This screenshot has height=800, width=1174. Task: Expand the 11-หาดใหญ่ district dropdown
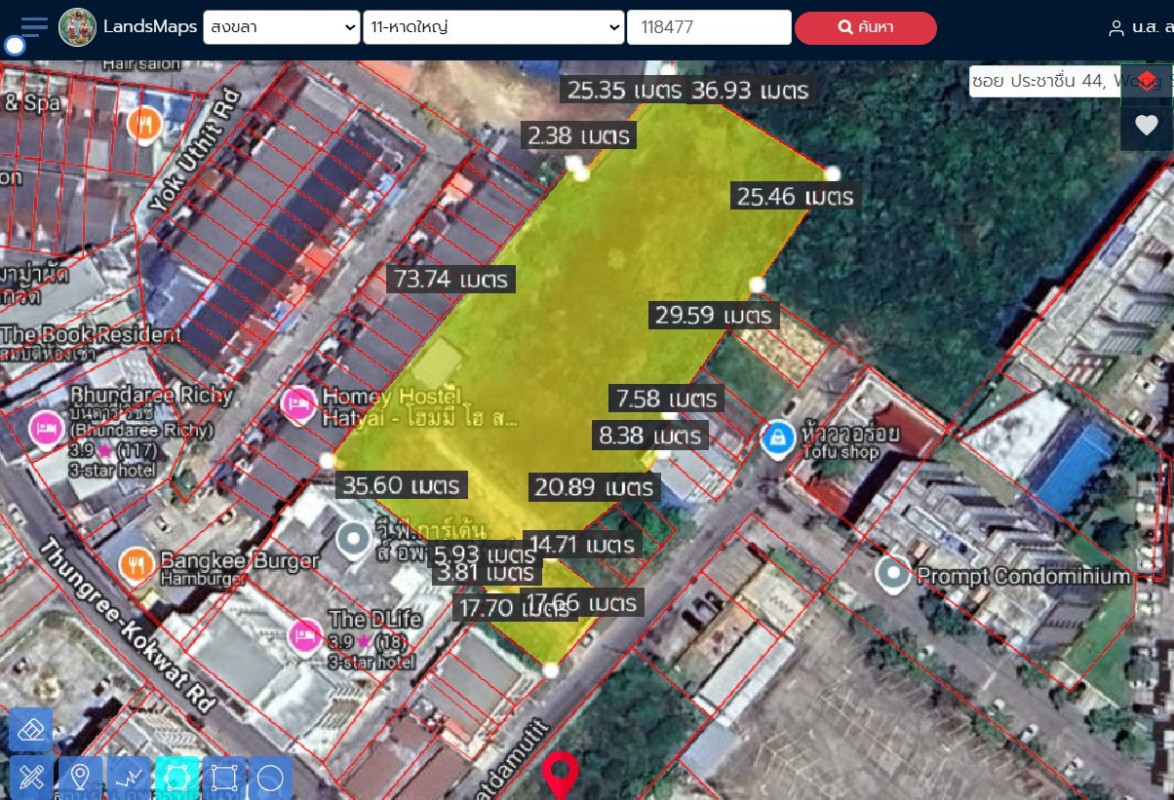pyautogui.click(x=494, y=27)
